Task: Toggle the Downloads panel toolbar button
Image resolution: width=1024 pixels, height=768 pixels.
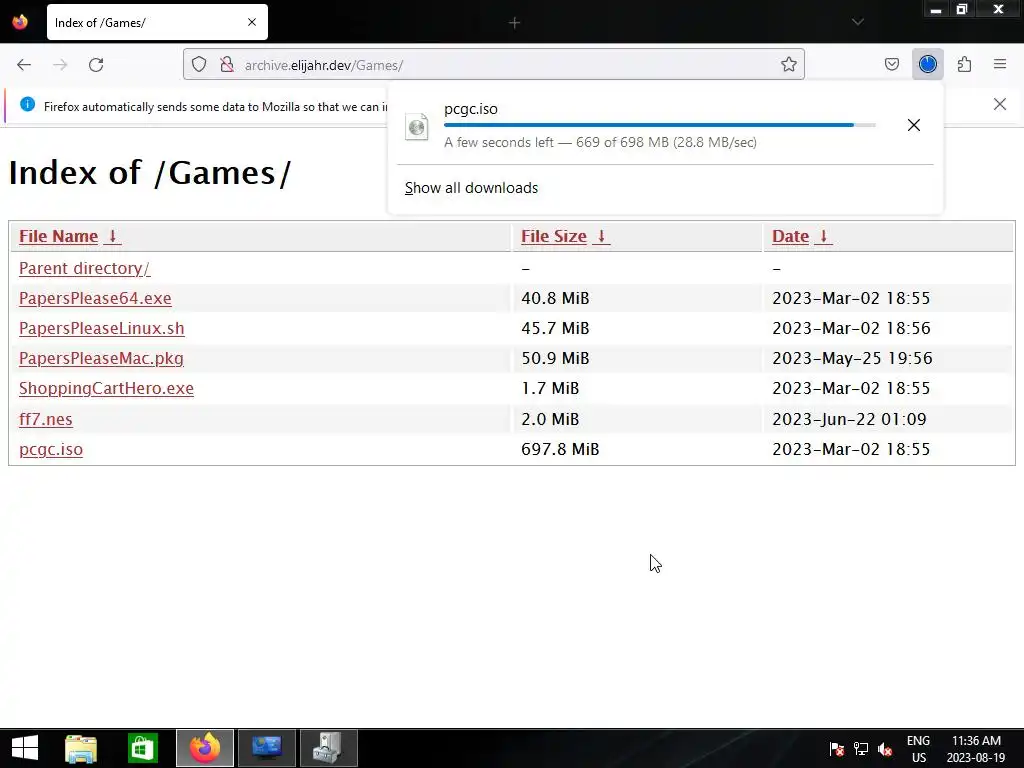Action: coord(927,64)
